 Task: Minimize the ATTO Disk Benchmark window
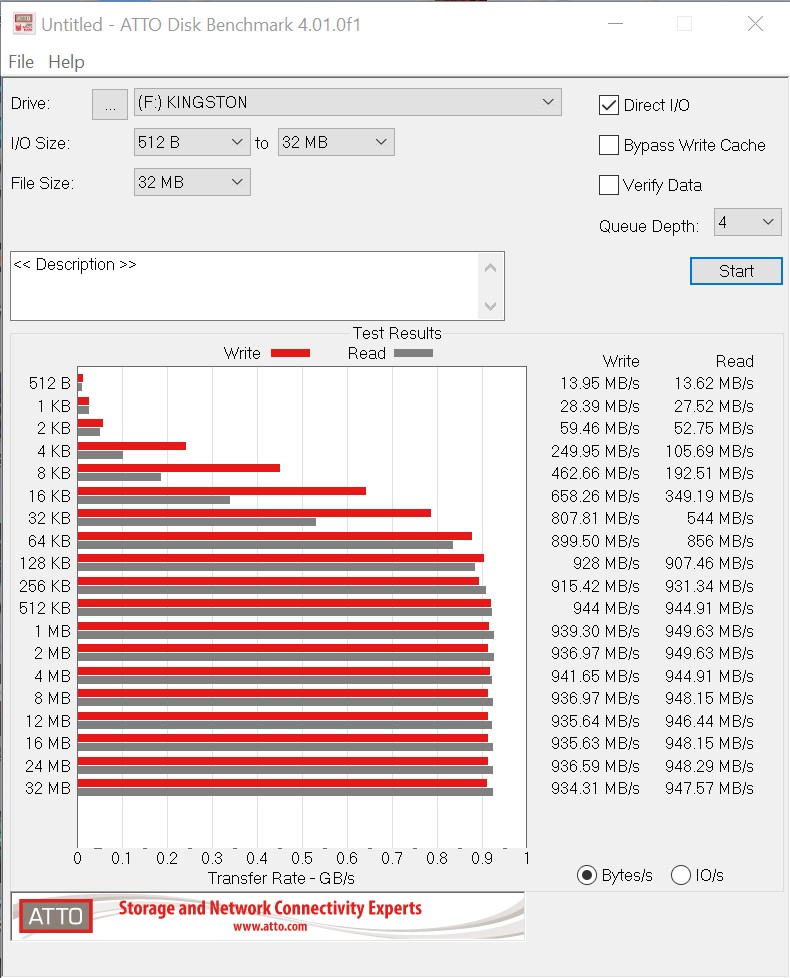click(615, 24)
